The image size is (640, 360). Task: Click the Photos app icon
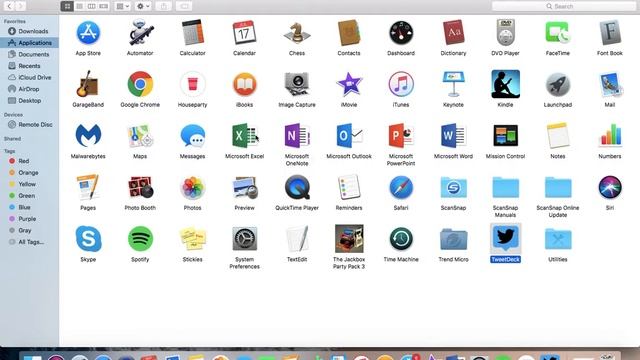pyautogui.click(x=192, y=188)
